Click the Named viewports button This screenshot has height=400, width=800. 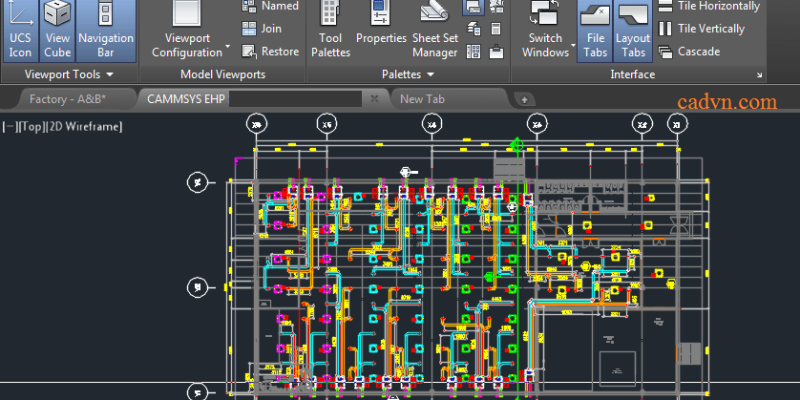270,6
